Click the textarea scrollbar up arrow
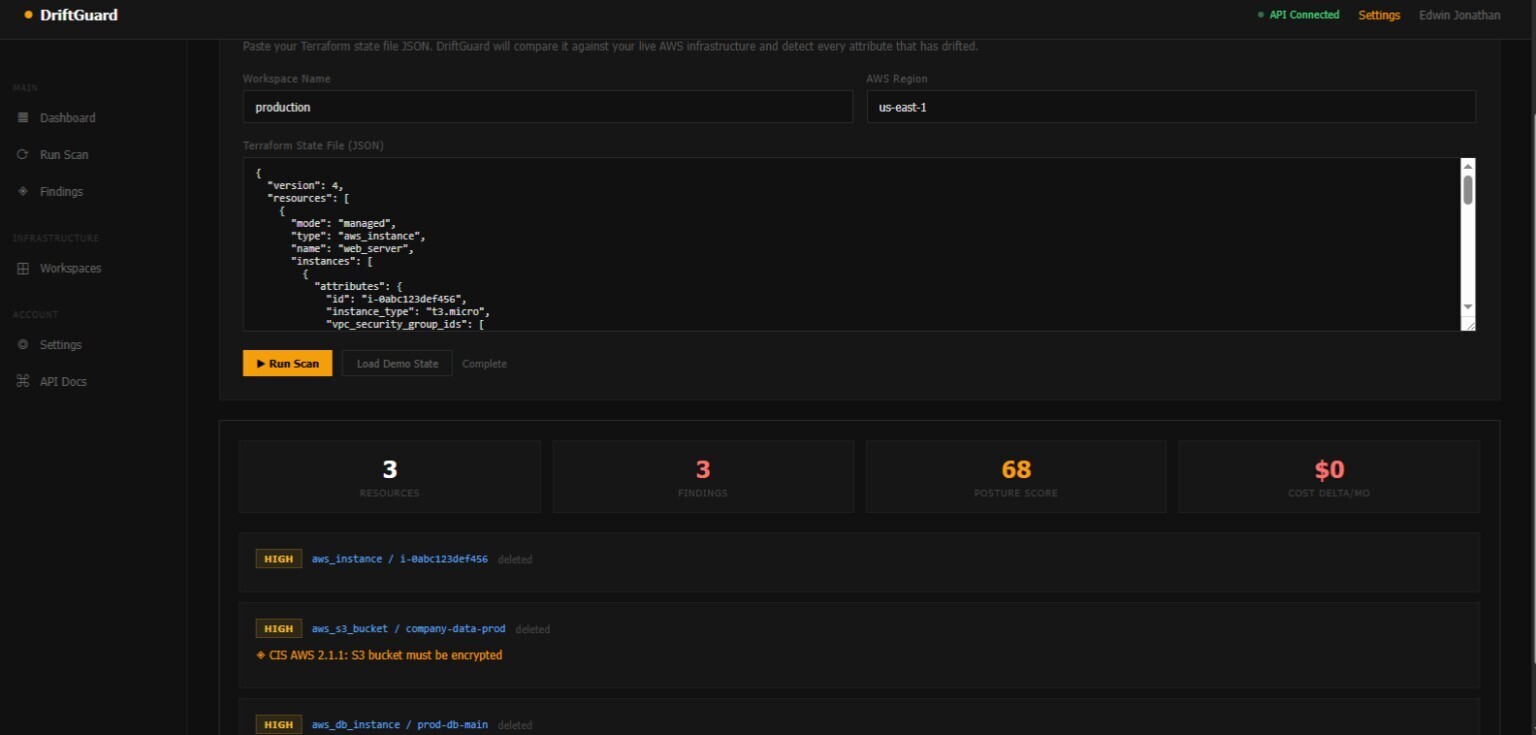Image resolution: width=1536 pixels, height=735 pixels. pos(1468,166)
